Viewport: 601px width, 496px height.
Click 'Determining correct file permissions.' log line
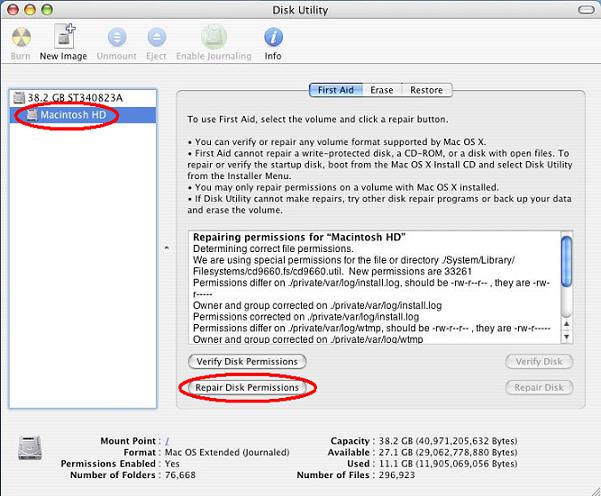(x=273, y=249)
